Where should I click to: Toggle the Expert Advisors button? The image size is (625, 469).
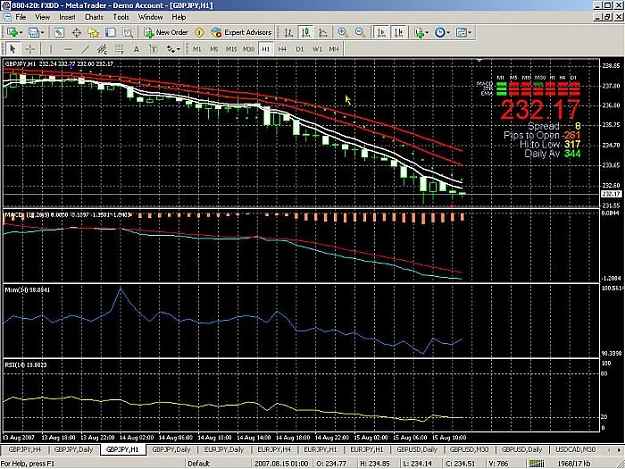point(241,32)
